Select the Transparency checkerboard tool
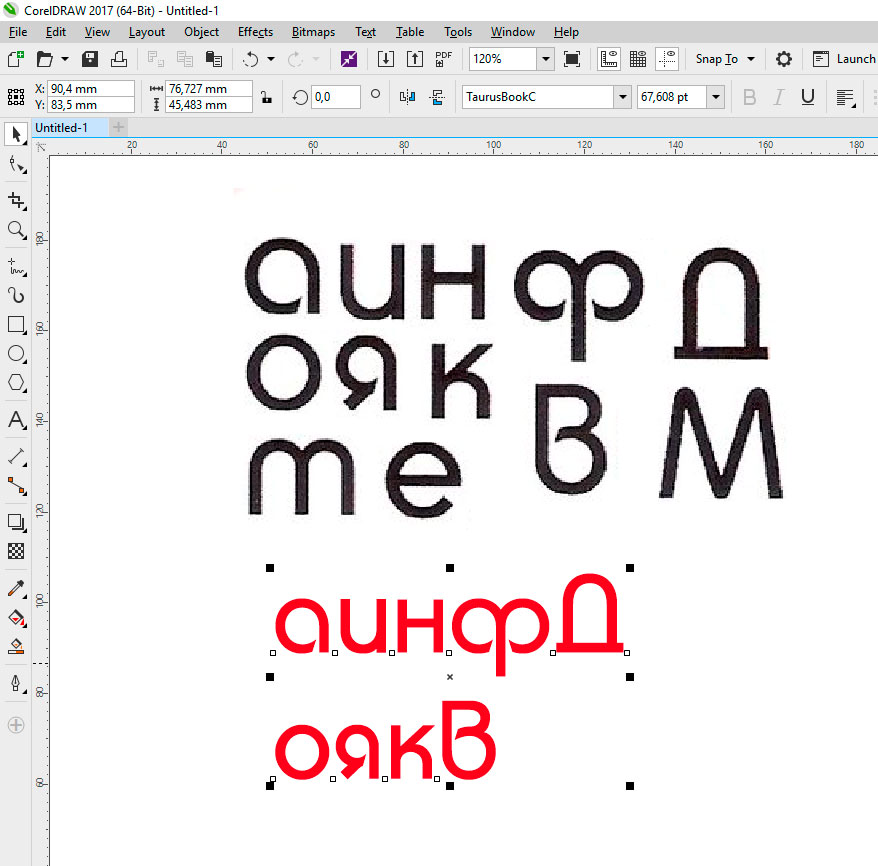The width and height of the screenshot is (878, 866). click(16, 551)
